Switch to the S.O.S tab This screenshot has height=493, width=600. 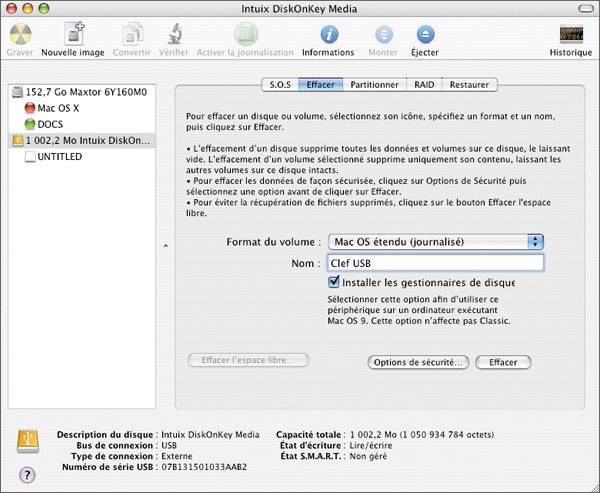[x=280, y=85]
